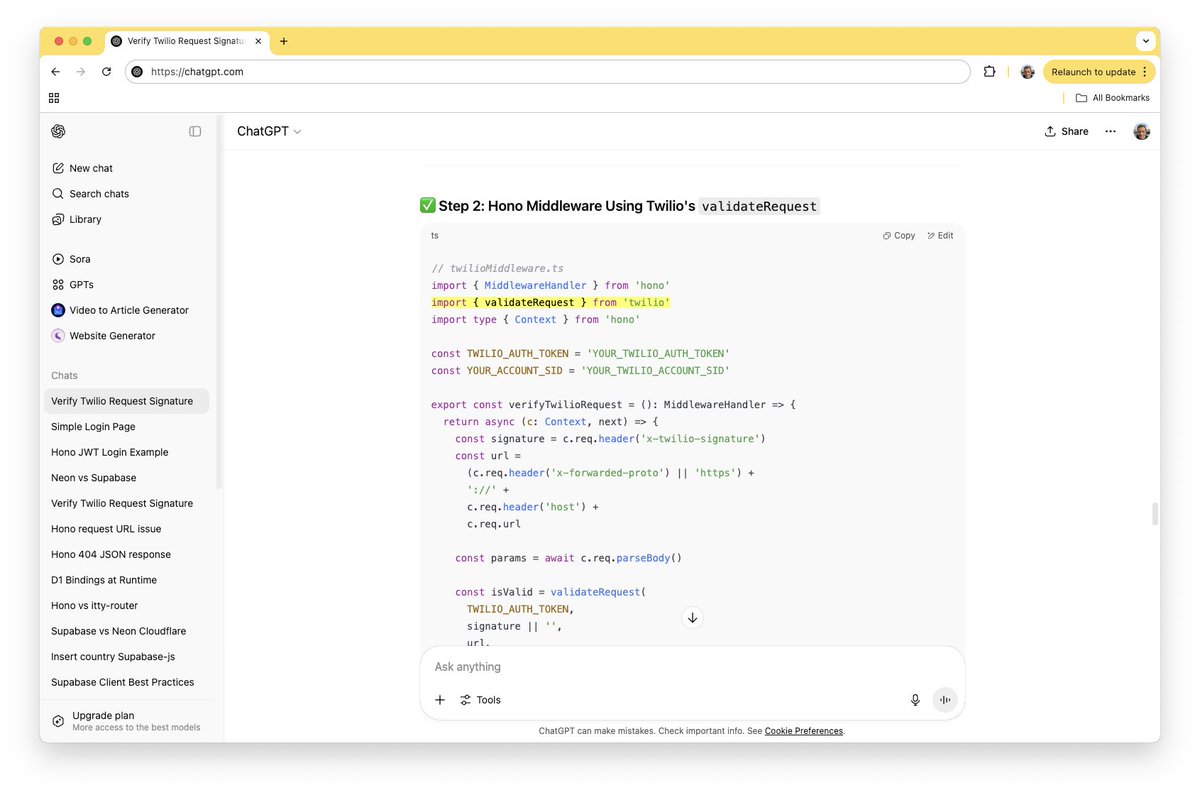Open Cookie Preferences link
The image size is (1200, 795).
coord(804,731)
